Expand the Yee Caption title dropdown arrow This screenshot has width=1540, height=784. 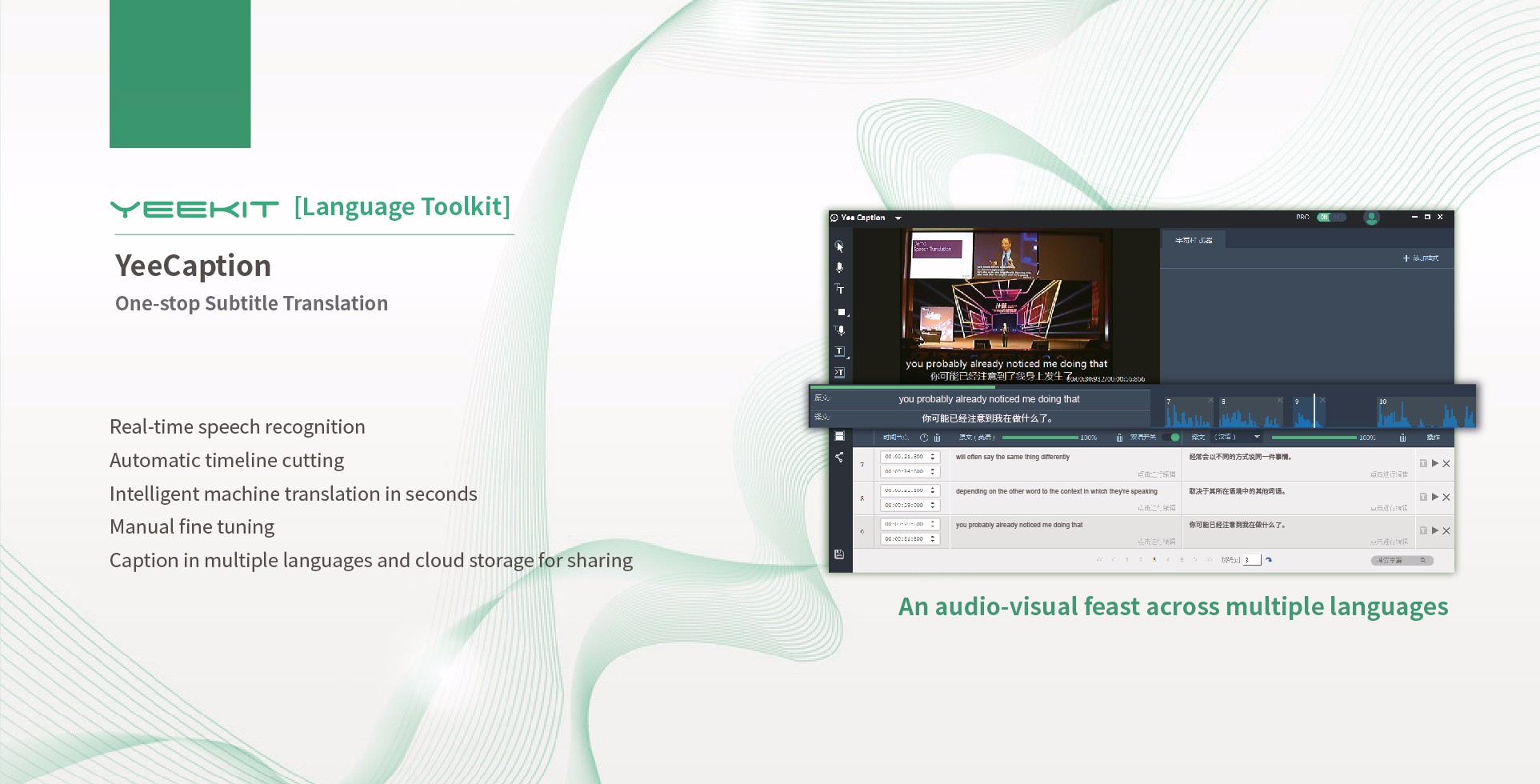[898, 218]
